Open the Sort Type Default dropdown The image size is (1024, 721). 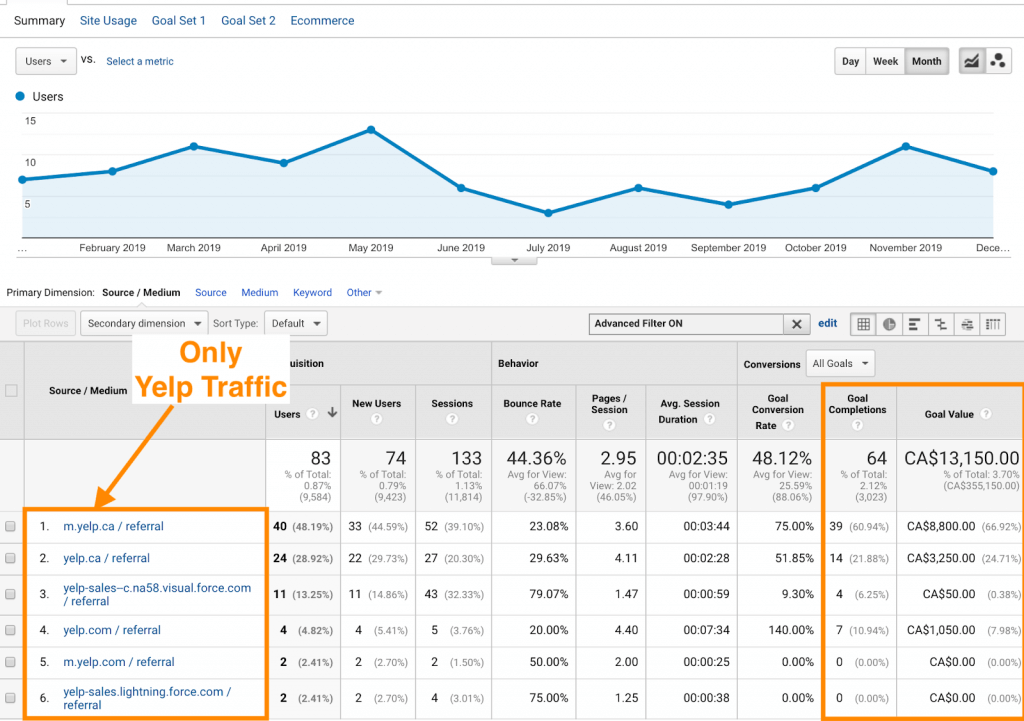[x=296, y=323]
